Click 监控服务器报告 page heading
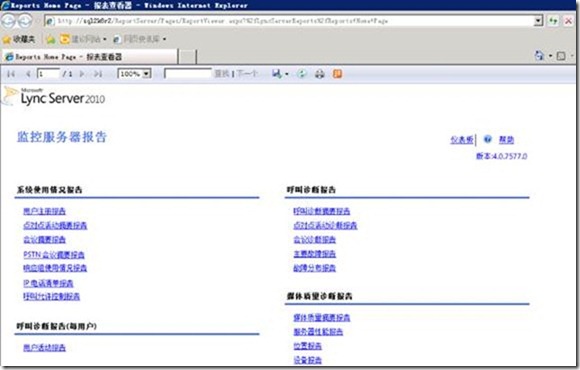Image resolution: width=580 pixels, height=370 pixels. click(62, 137)
